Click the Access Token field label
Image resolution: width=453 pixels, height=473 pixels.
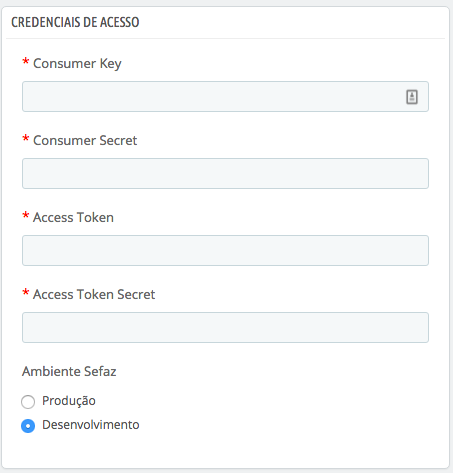[x=73, y=217]
